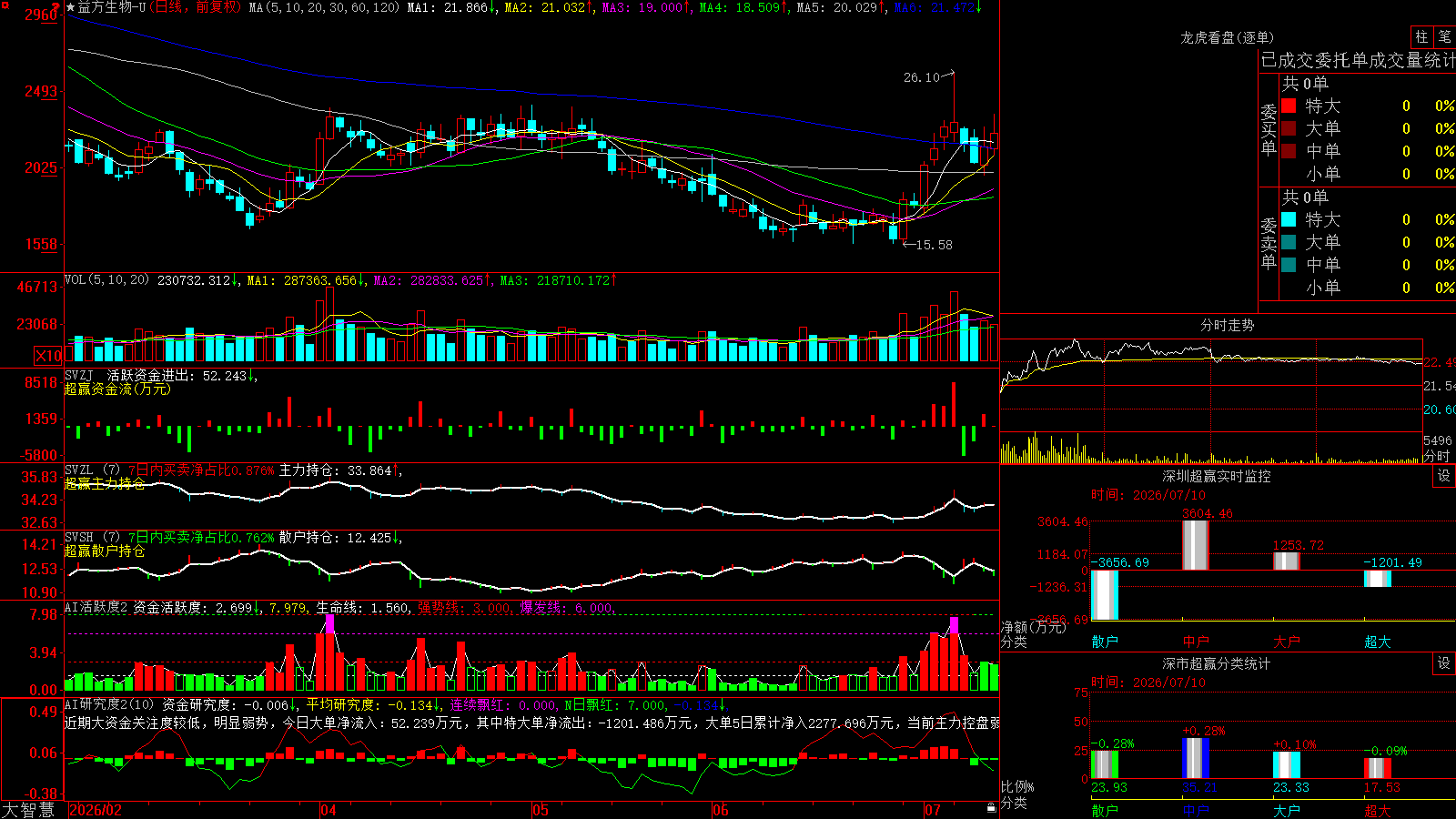The height and width of the screenshot is (819, 1456).
Task: Click the -3656.69 散户 net value
Action: pyautogui.click(x=1120, y=562)
